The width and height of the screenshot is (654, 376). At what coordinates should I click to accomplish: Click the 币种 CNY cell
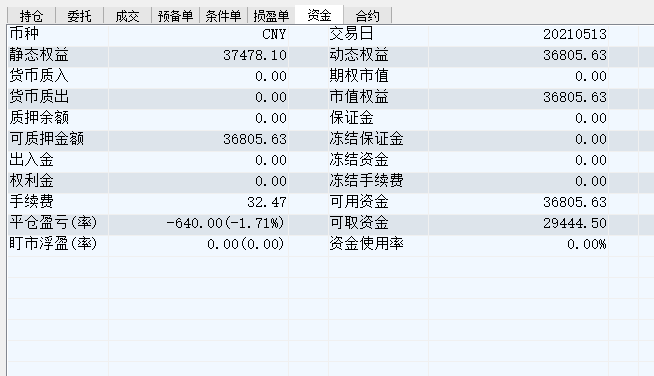(x=198, y=34)
